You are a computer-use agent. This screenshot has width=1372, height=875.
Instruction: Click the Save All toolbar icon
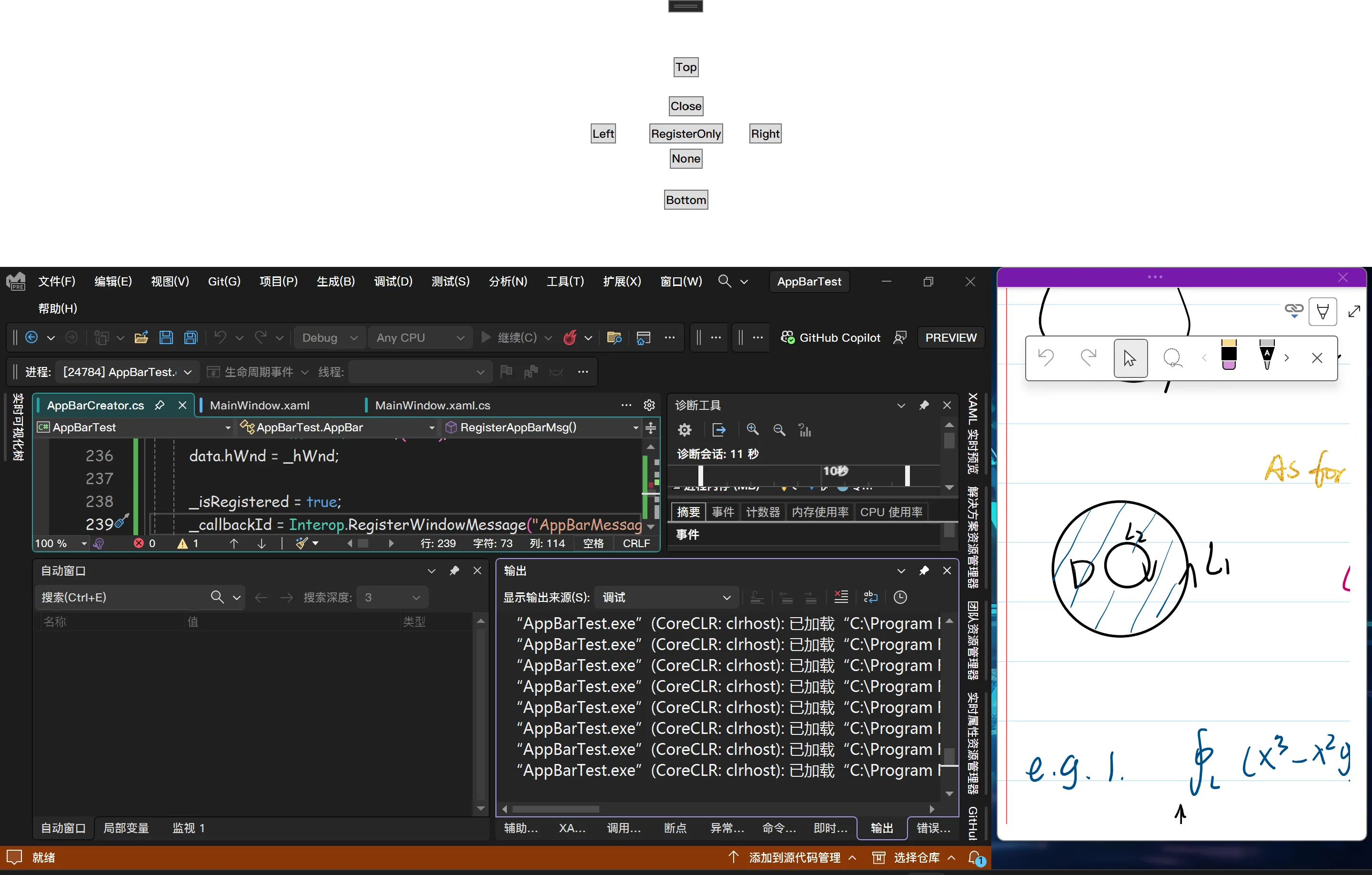click(190, 337)
